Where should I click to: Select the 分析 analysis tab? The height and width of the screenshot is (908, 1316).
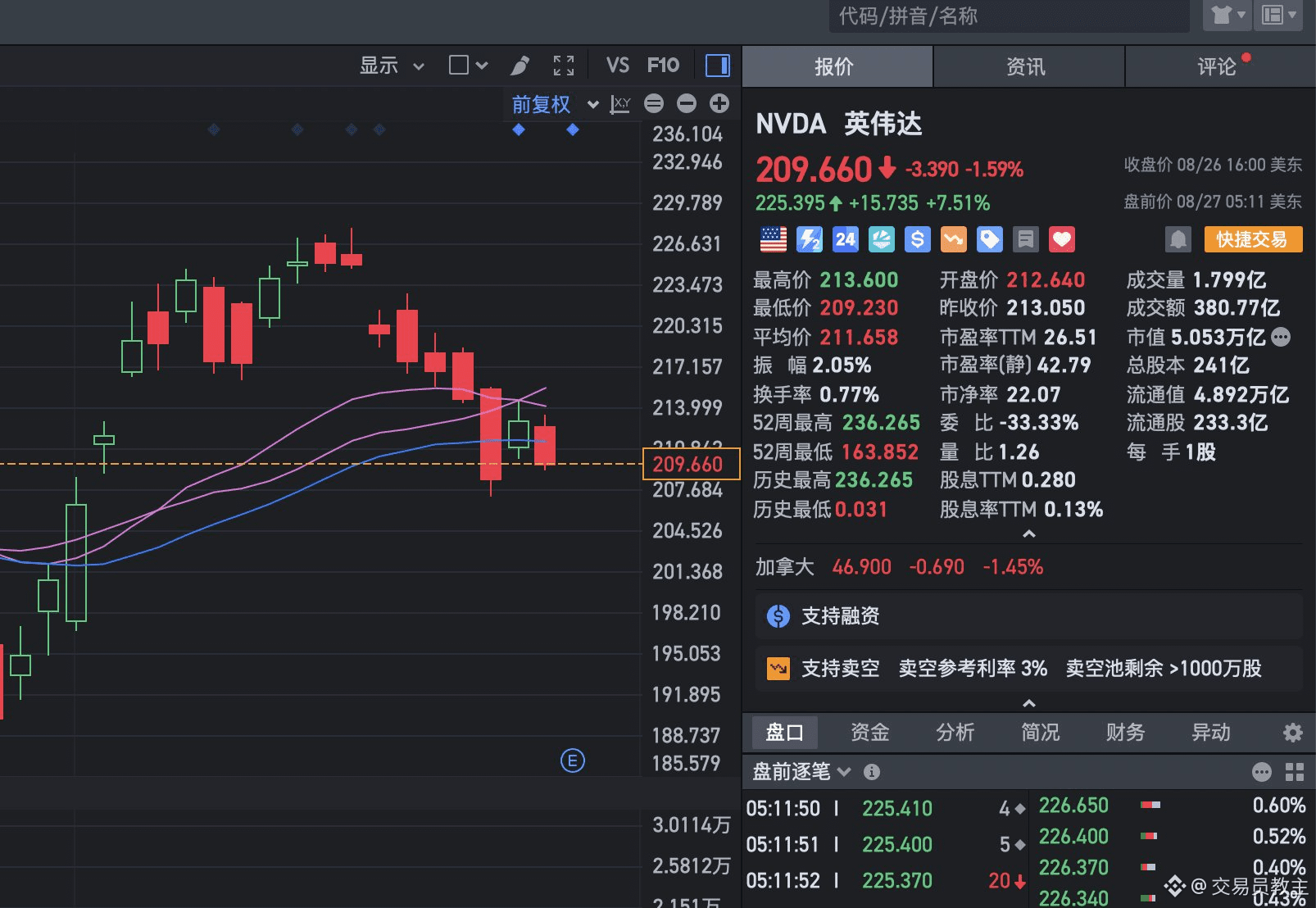955,733
